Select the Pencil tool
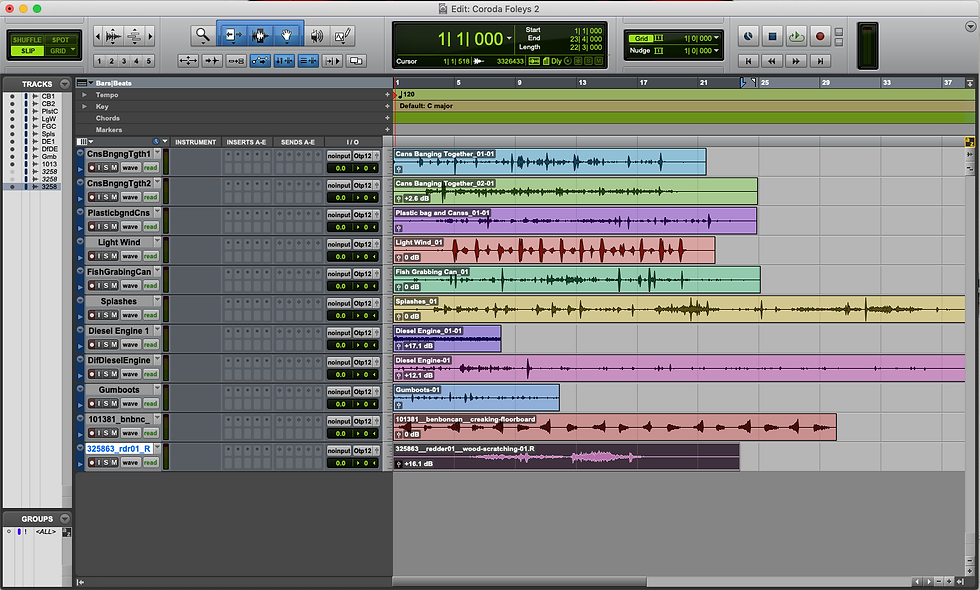 point(342,36)
